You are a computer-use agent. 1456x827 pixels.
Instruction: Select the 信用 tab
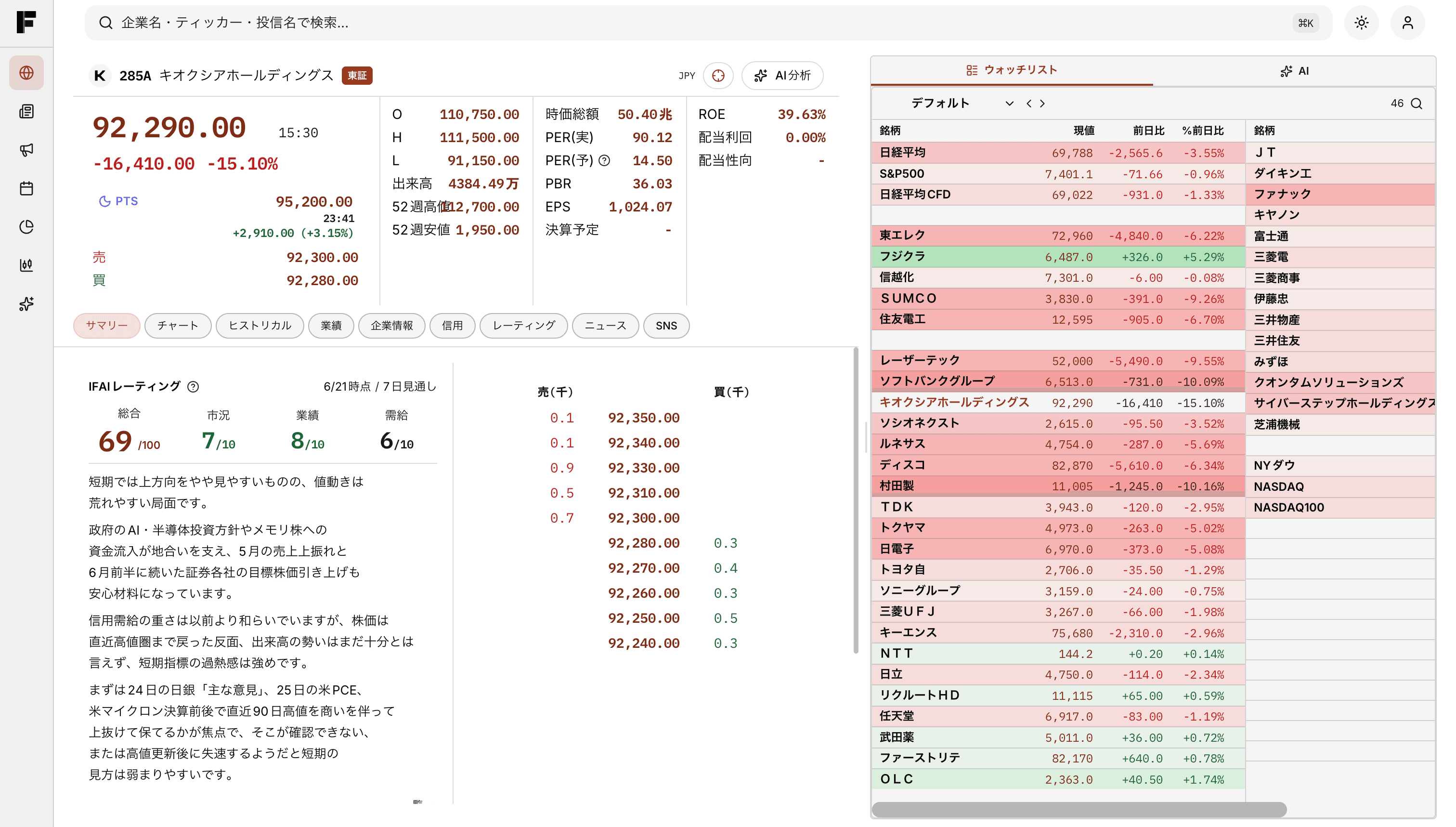coord(453,326)
